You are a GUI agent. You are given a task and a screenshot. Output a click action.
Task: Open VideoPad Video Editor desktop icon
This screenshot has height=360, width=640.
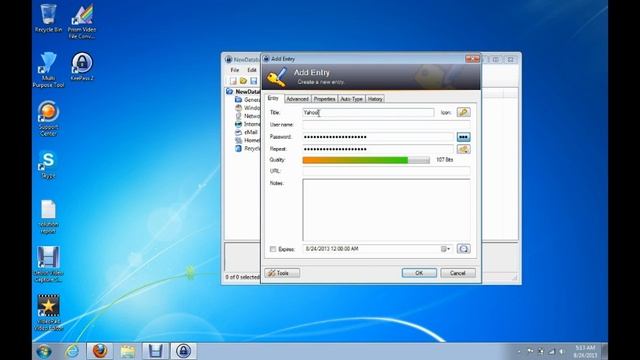tap(48, 312)
